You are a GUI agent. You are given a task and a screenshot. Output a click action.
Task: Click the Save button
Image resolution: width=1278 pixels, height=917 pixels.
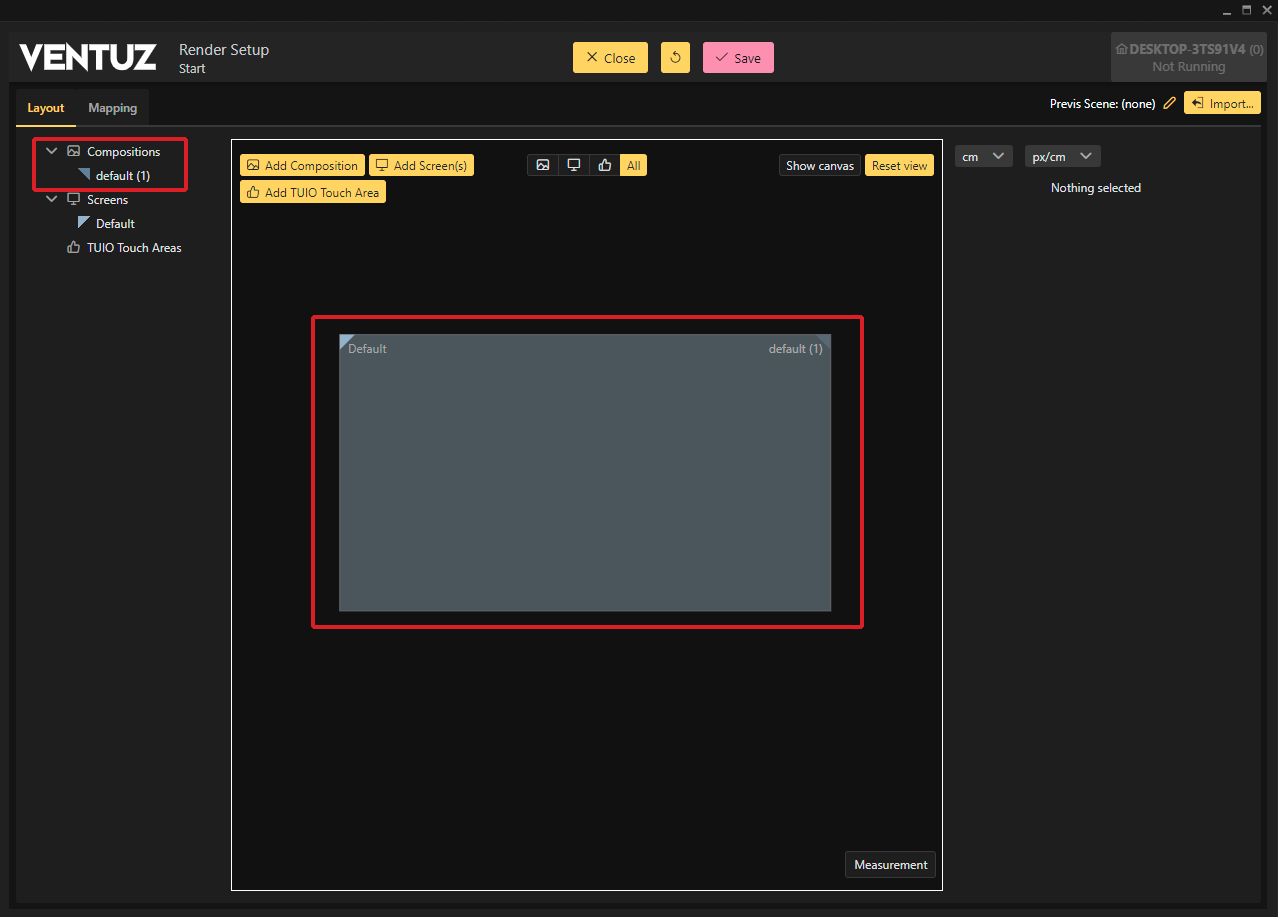pyautogui.click(x=738, y=58)
